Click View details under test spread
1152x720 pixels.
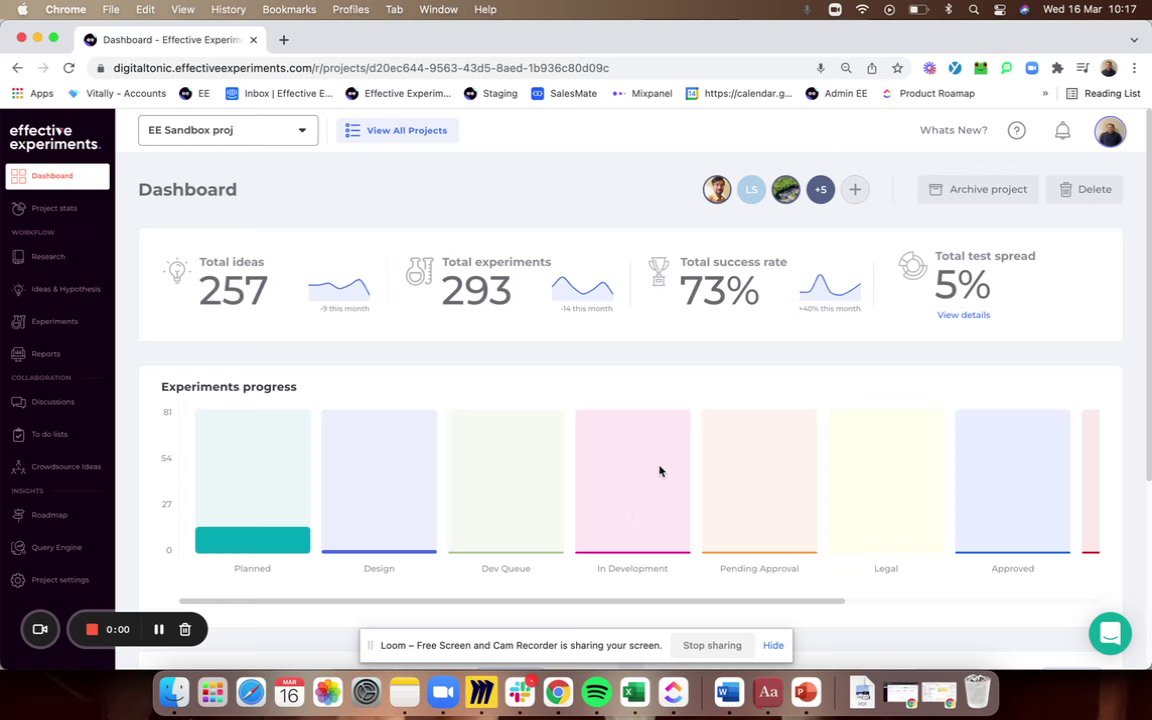click(x=963, y=315)
